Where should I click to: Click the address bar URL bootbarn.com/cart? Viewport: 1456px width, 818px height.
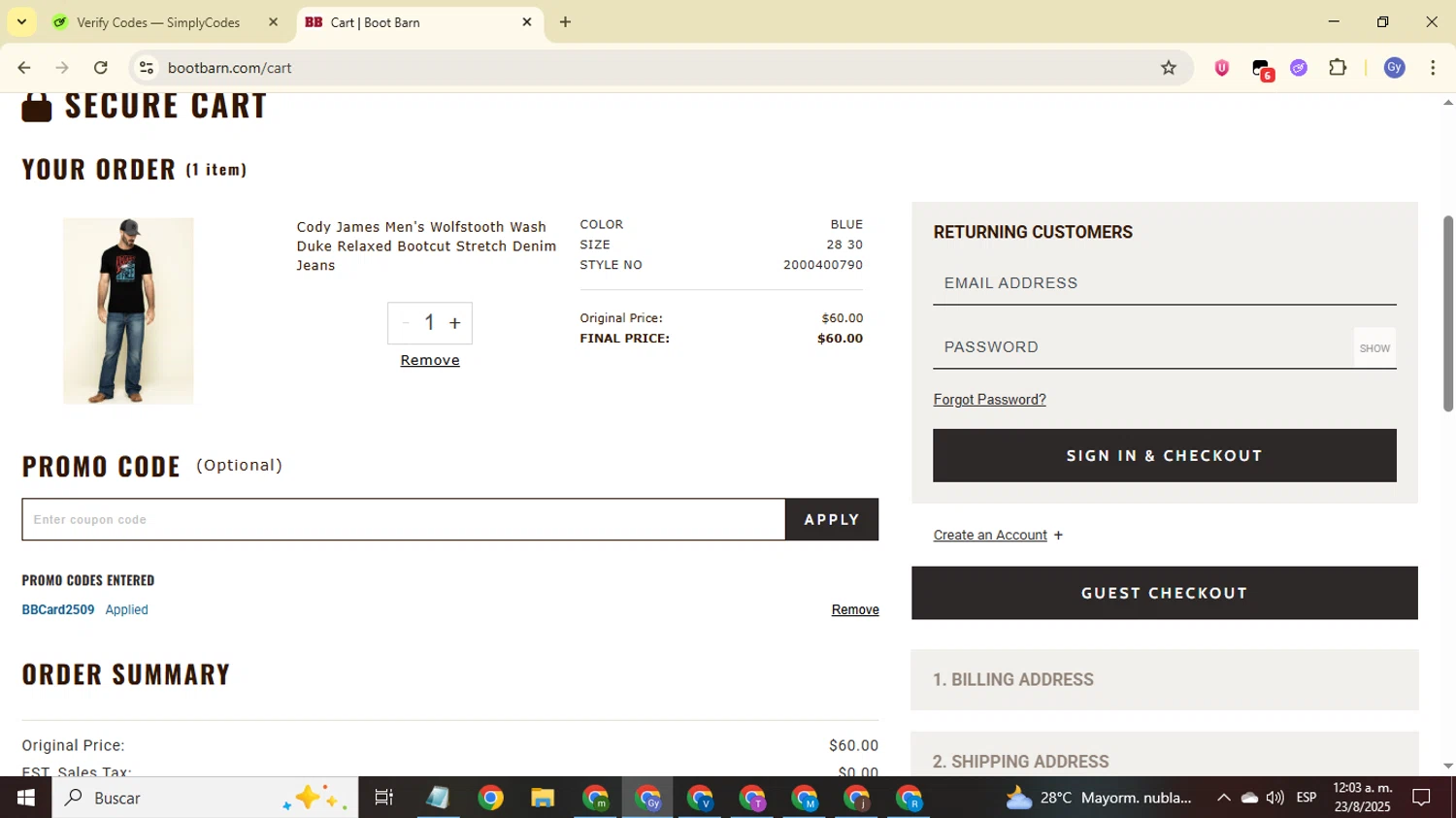pos(230,68)
